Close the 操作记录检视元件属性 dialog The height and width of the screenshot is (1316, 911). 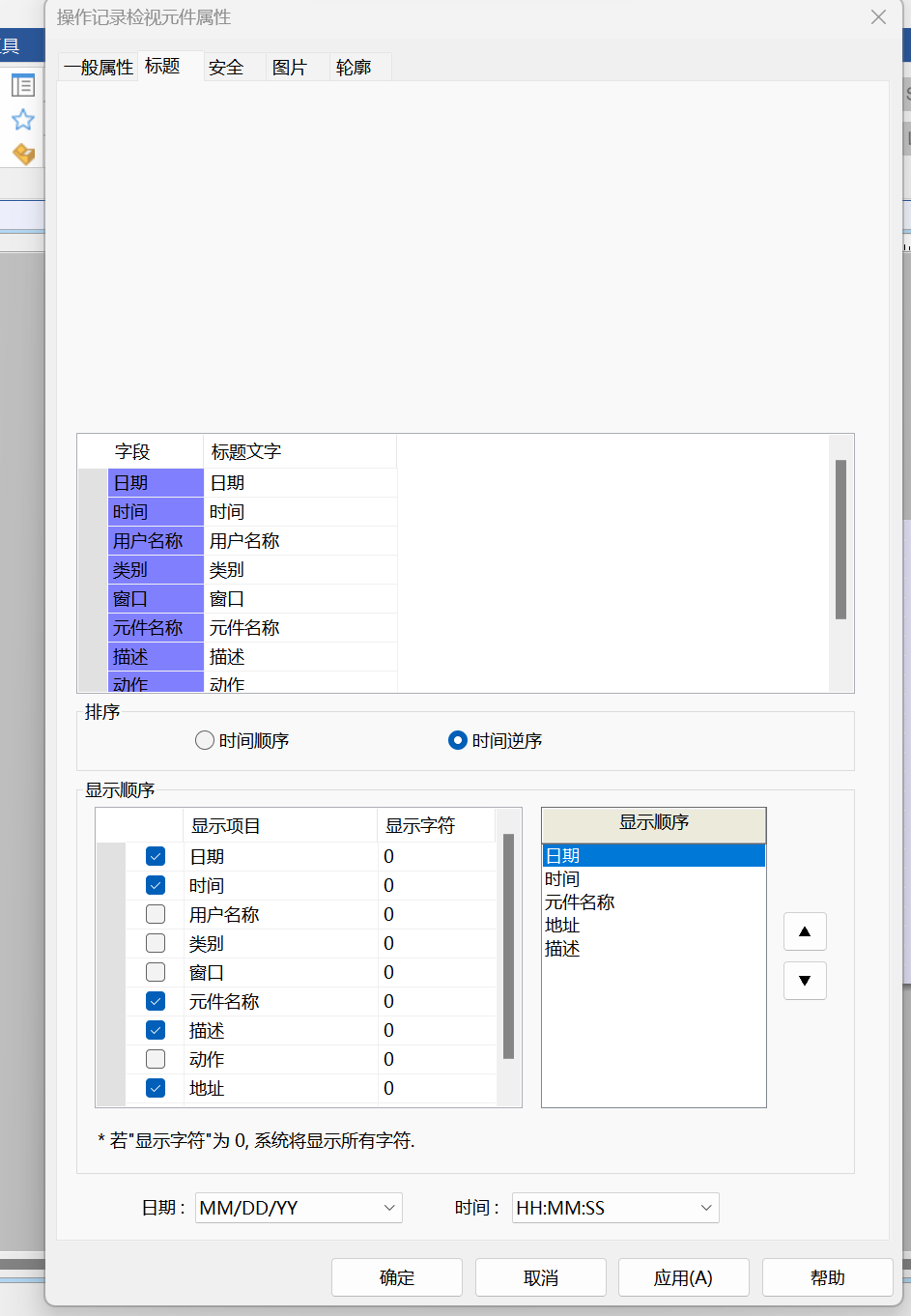click(878, 17)
